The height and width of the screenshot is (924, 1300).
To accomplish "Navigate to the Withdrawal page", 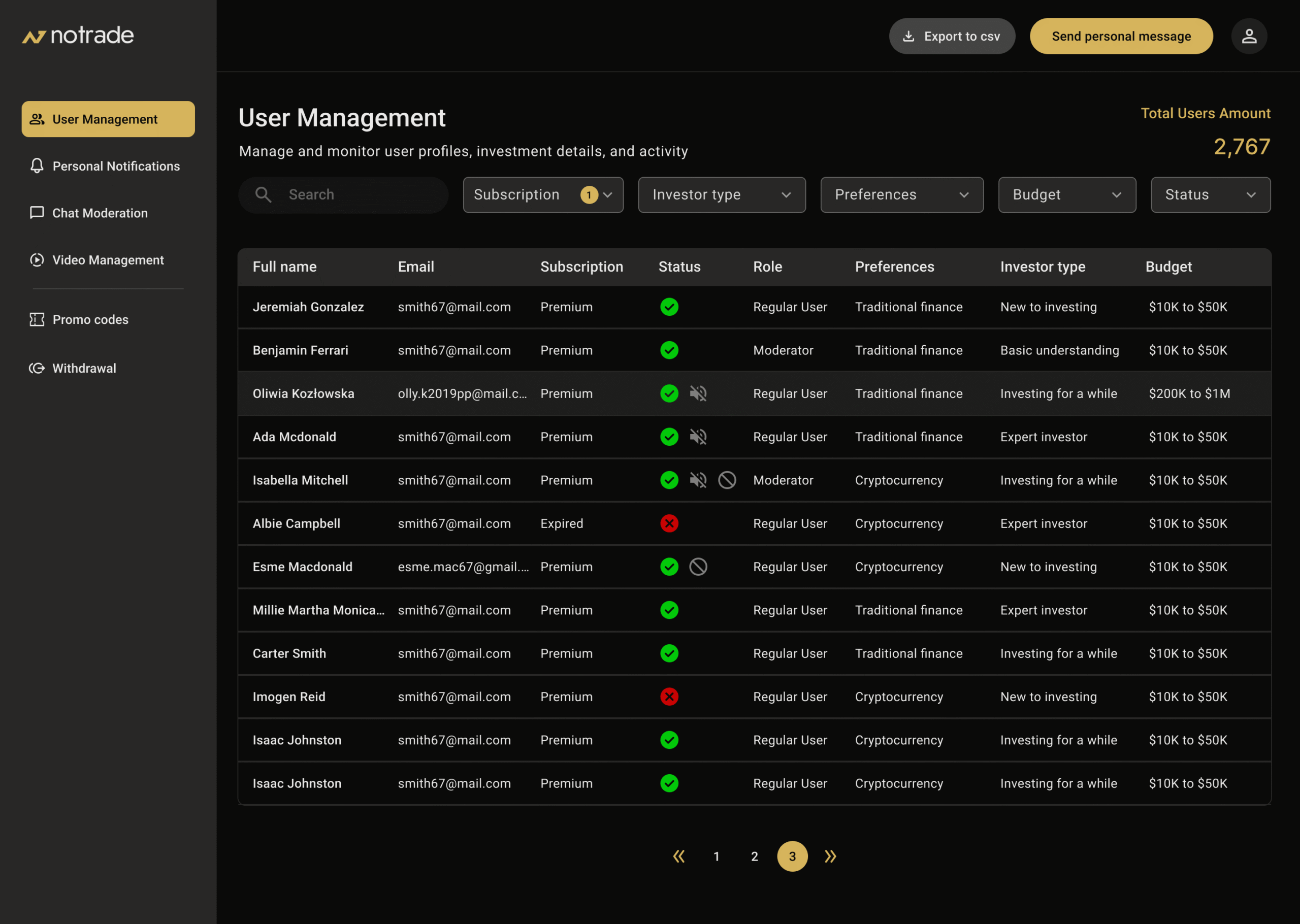I will click(84, 368).
